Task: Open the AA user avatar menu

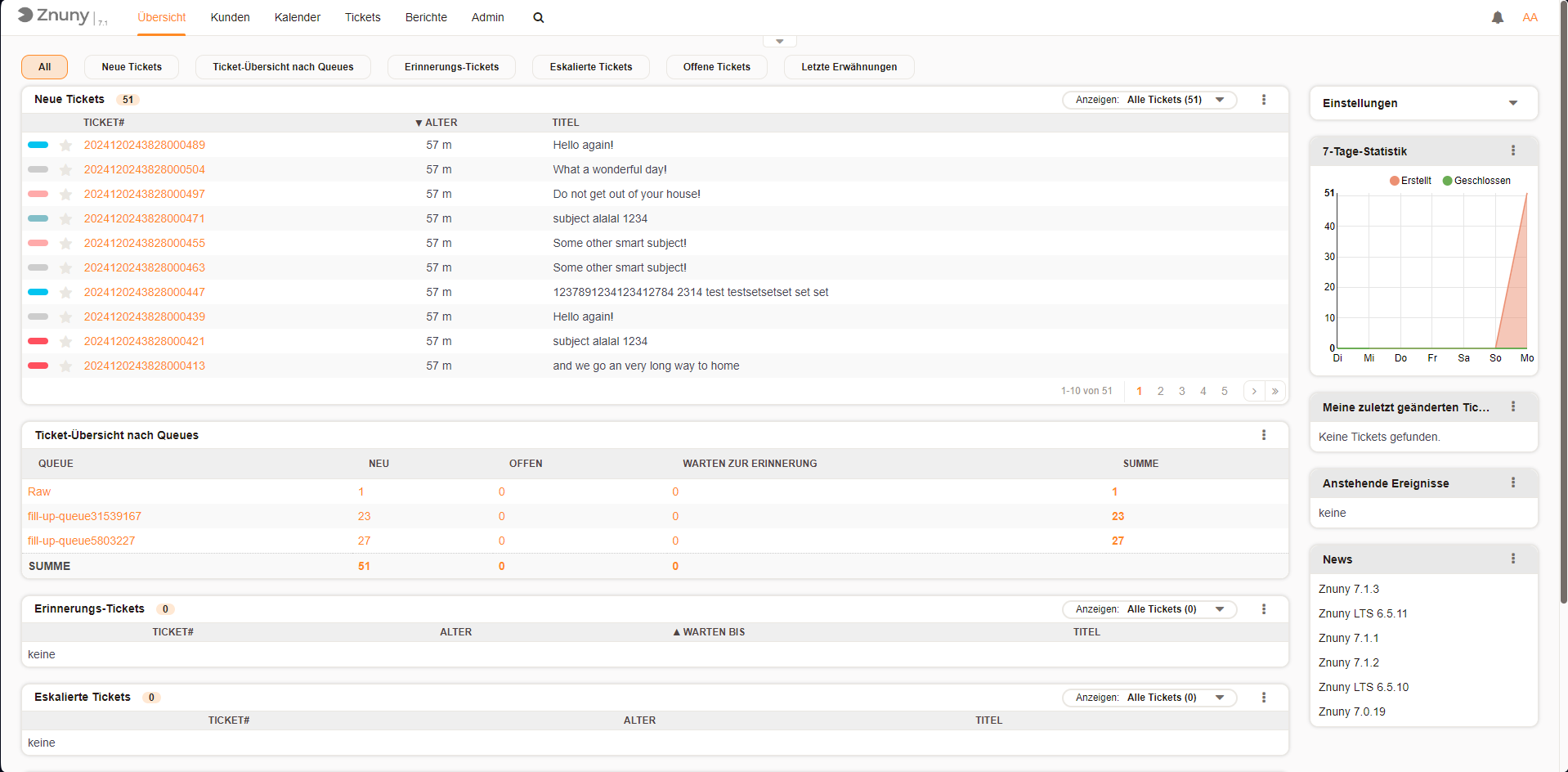Action: coord(1530,18)
